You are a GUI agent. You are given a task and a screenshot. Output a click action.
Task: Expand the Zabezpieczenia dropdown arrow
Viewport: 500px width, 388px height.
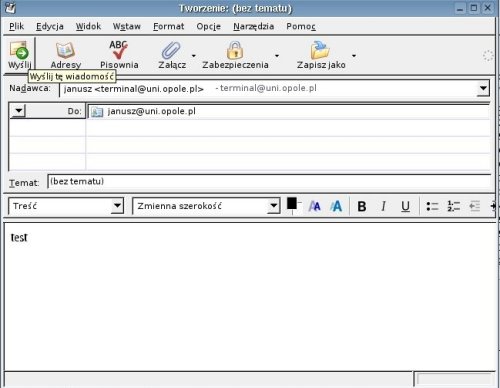pos(277,56)
